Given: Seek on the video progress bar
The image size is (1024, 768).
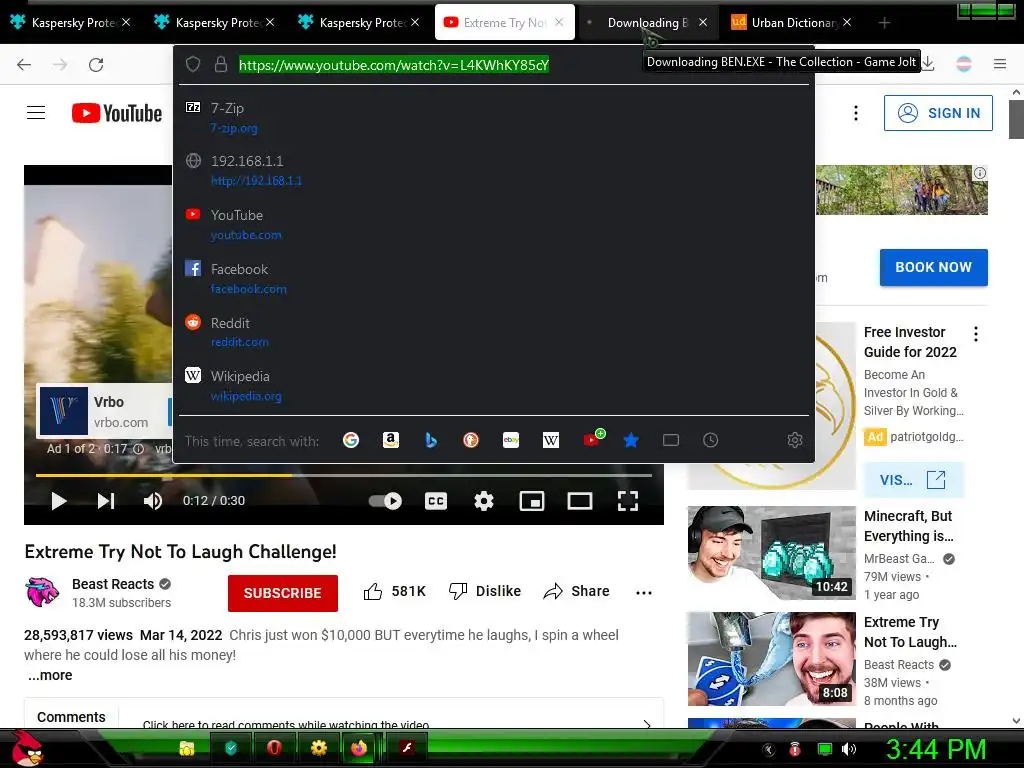Looking at the screenshot, I should click(x=344, y=475).
